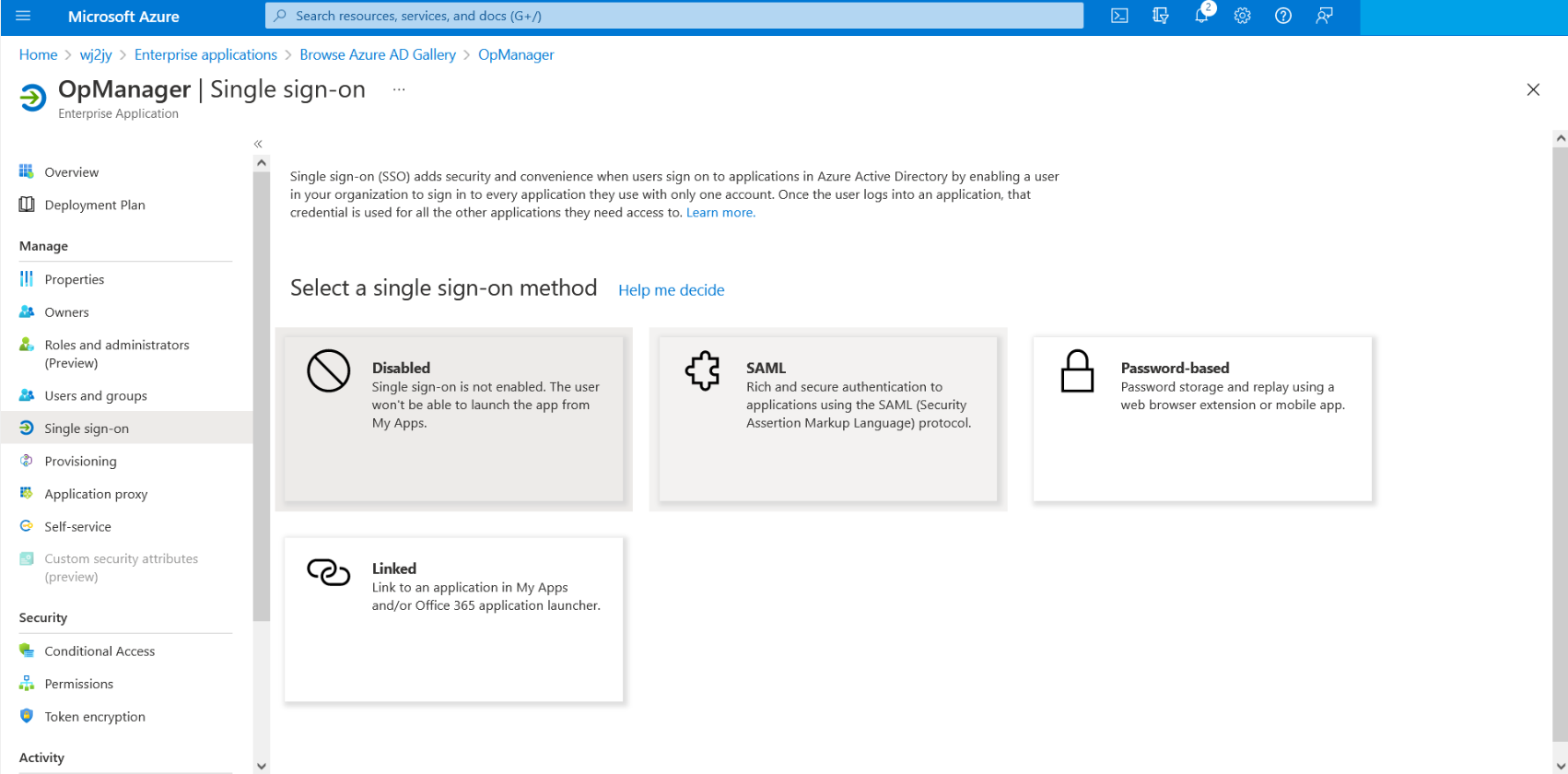Viewport: 1568px width, 774px height.
Task: Go to Provisioning in sidebar
Action: pos(80,461)
